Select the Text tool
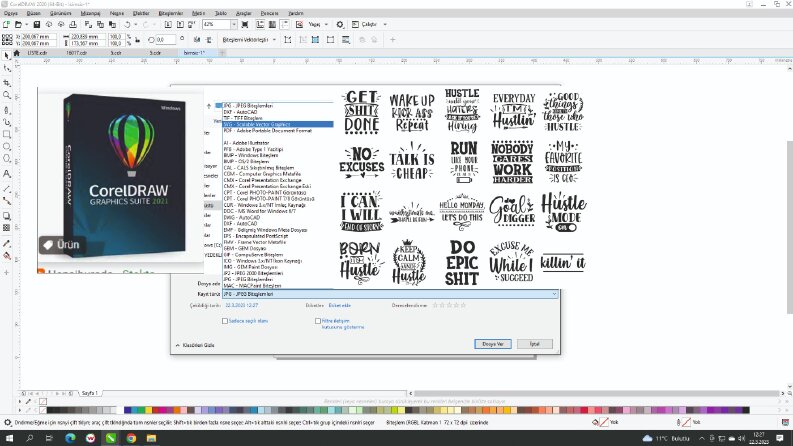Screen dimensions: 793x446 pos(7,173)
